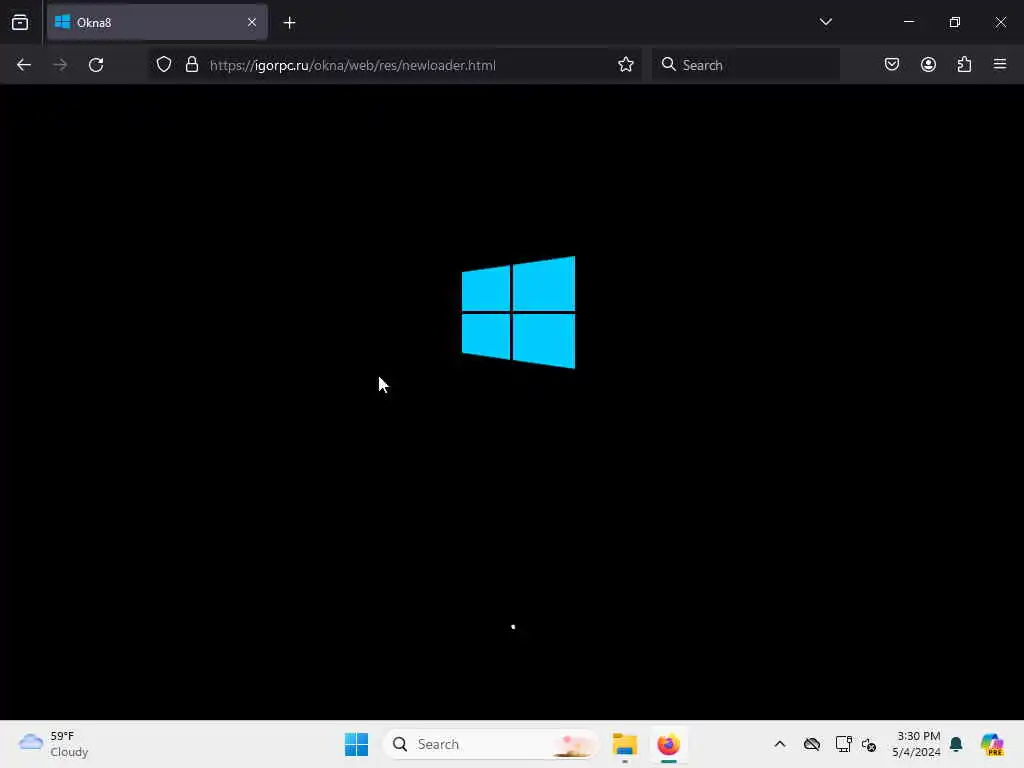This screenshot has height=768, width=1024.
Task: View site security padlock information
Action: point(191,65)
